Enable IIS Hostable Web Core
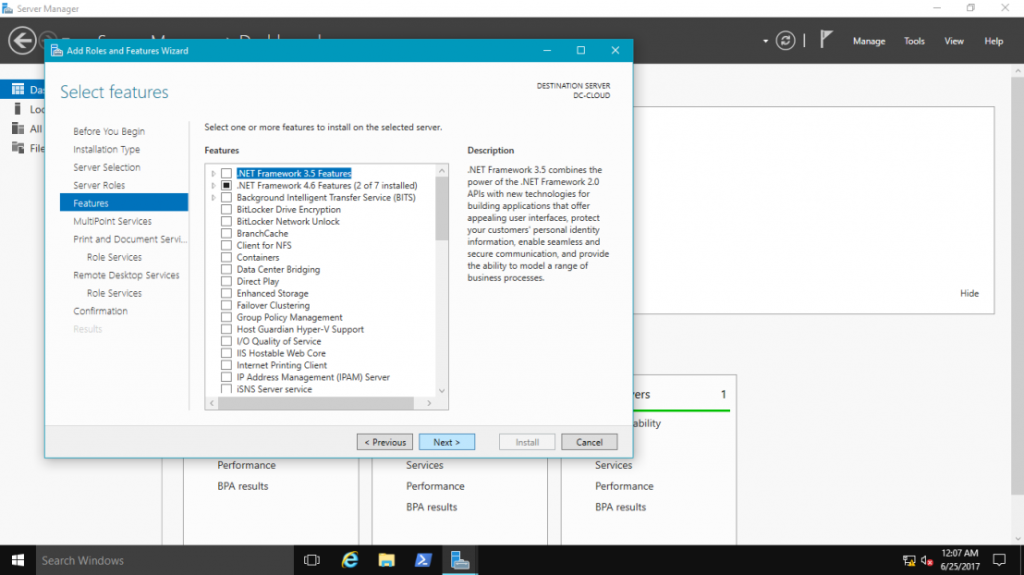This screenshot has height=575, width=1024. [226, 353]
